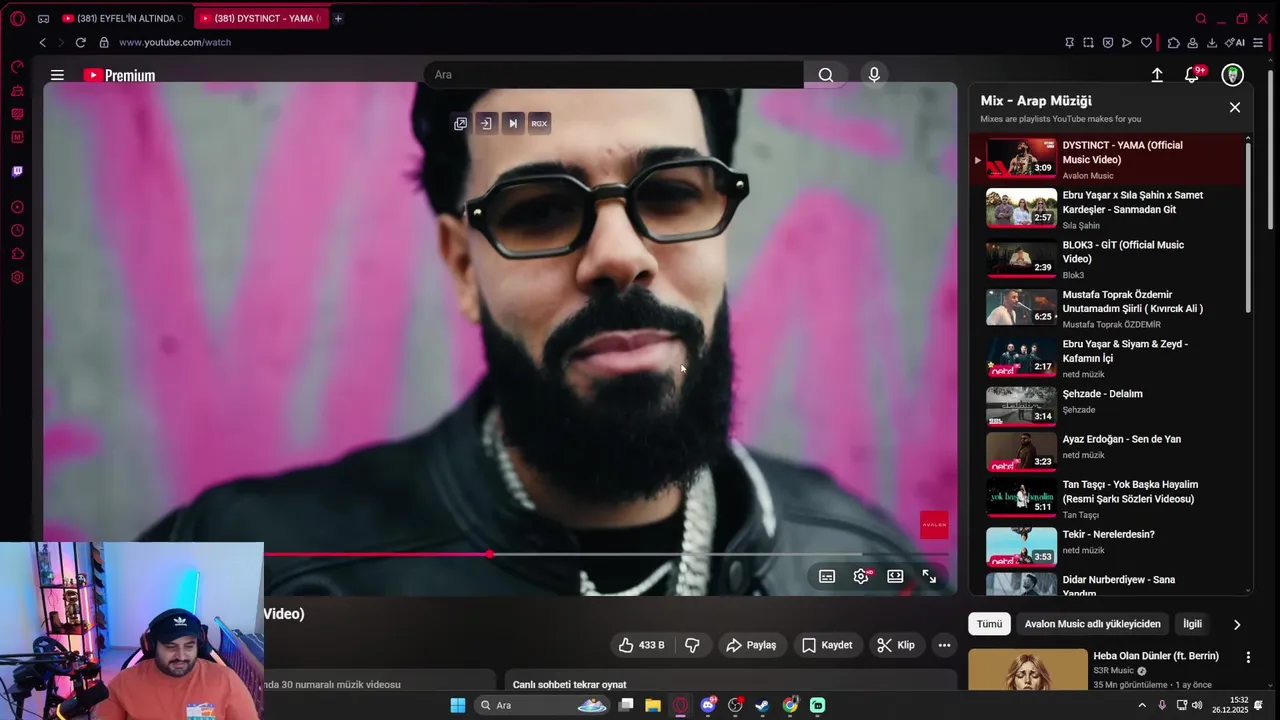Pop out the video player

pyautogui.click(x=460, y=124)
